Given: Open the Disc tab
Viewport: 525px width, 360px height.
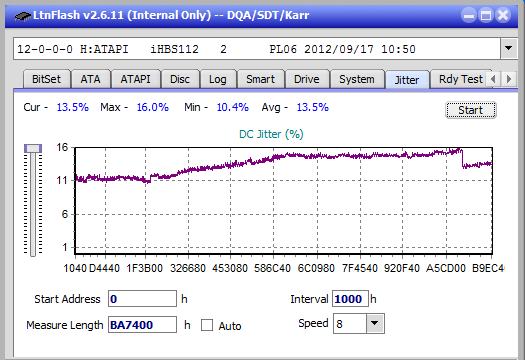Looking at the screenshot, I should [x=180, y=79].
